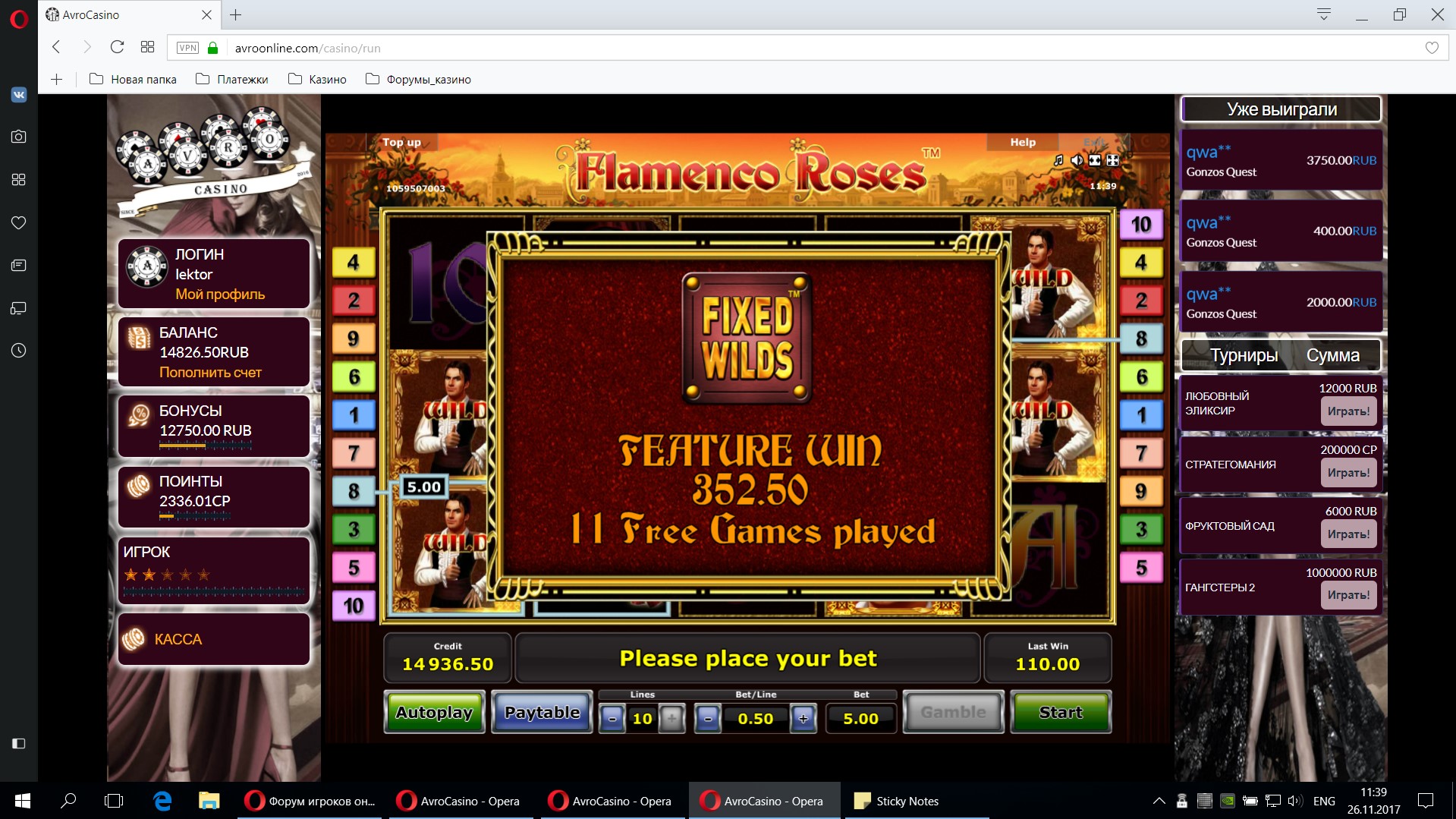Play the СТРАТЕГОМАНИЯ tournament
Image resolution: width=1456 pixels, height=819 pixels.
1348,473
